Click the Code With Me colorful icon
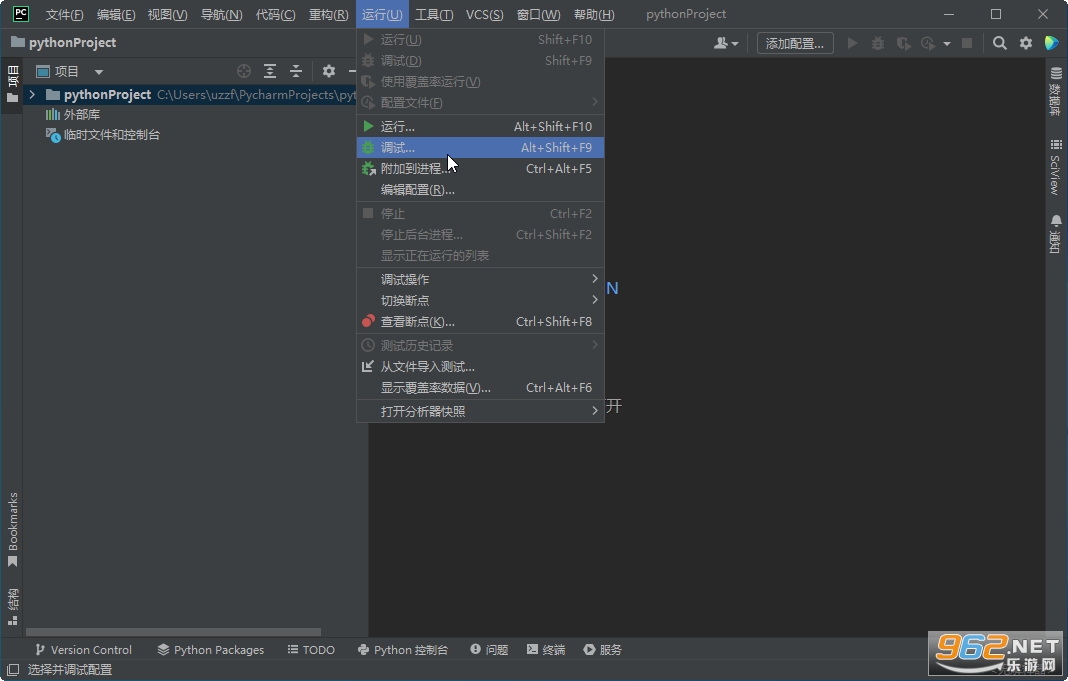The width and height of the screenshot is (1068, 681). point(1052,44)
